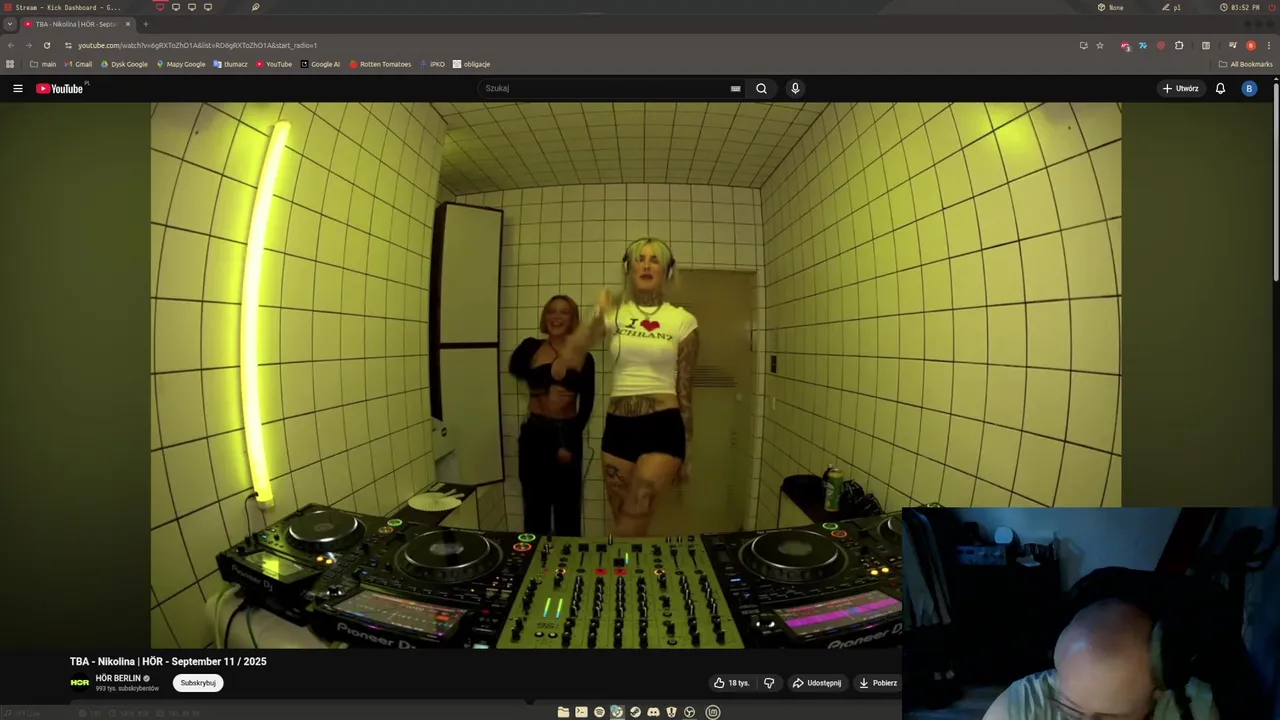Viewport: 1280px width, 720px height.
Task: Open the Google AI bookmark
Action: (x=320, y=64)
